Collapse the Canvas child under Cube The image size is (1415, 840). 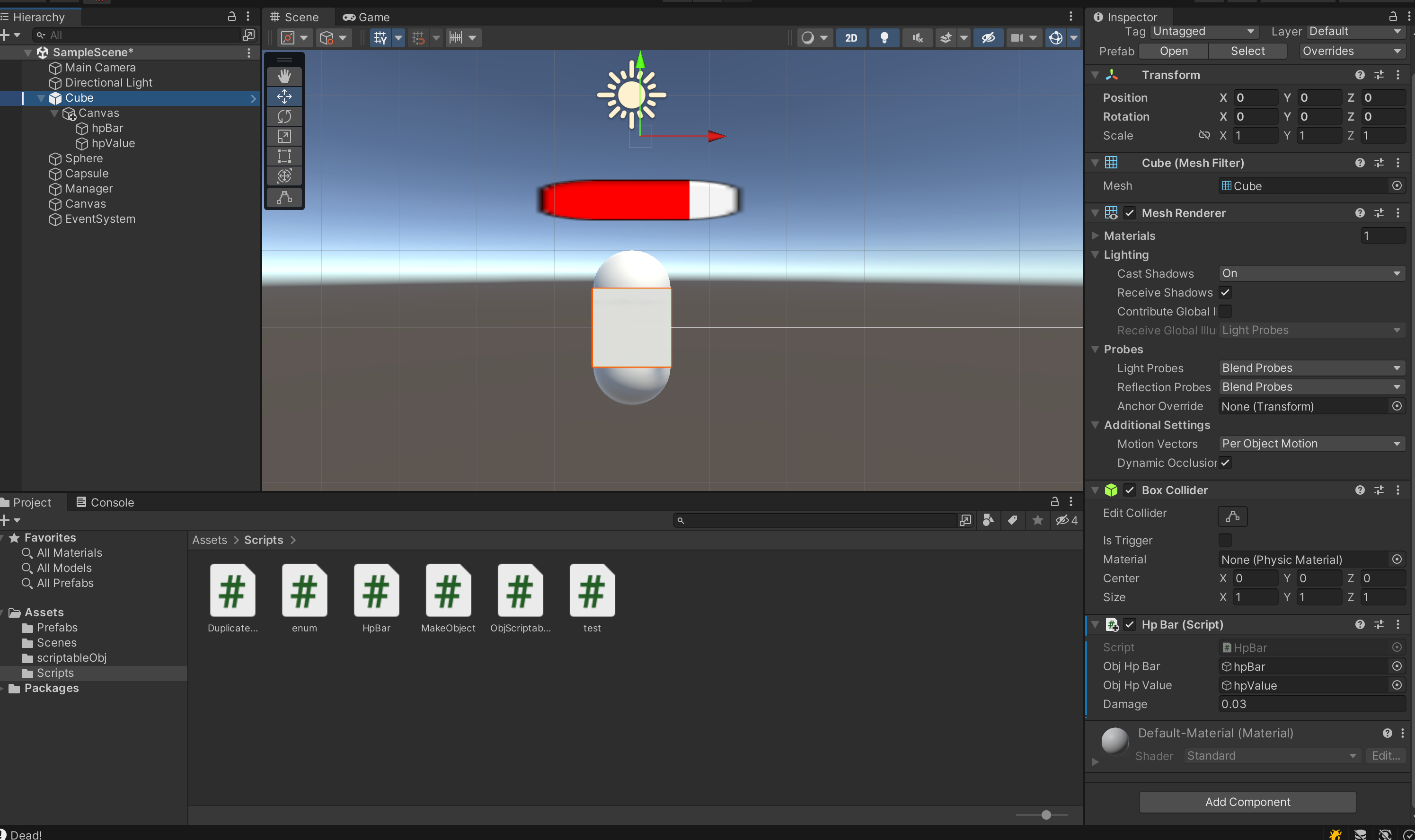point(54,113)
